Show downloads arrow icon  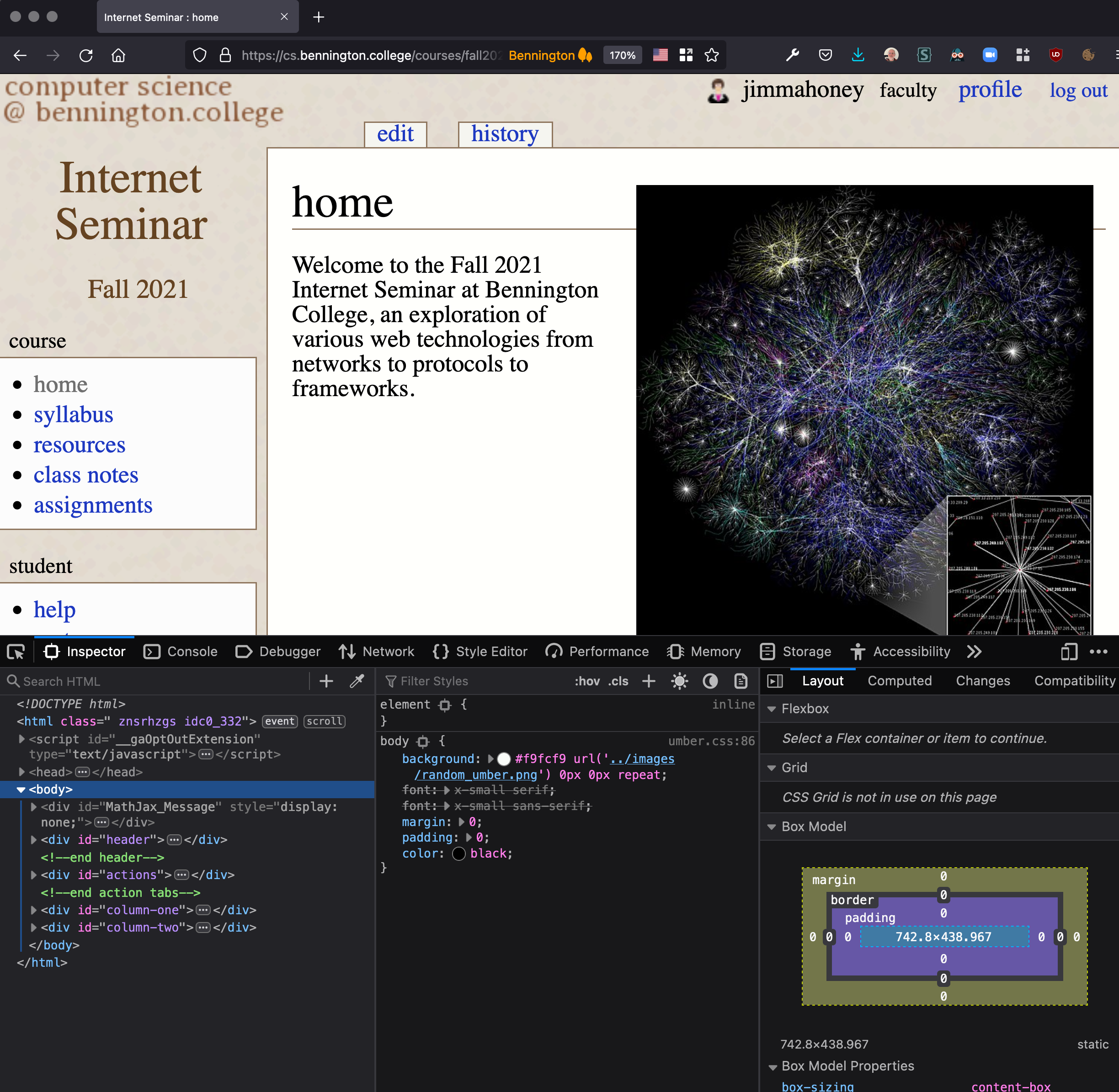[858, 55]
